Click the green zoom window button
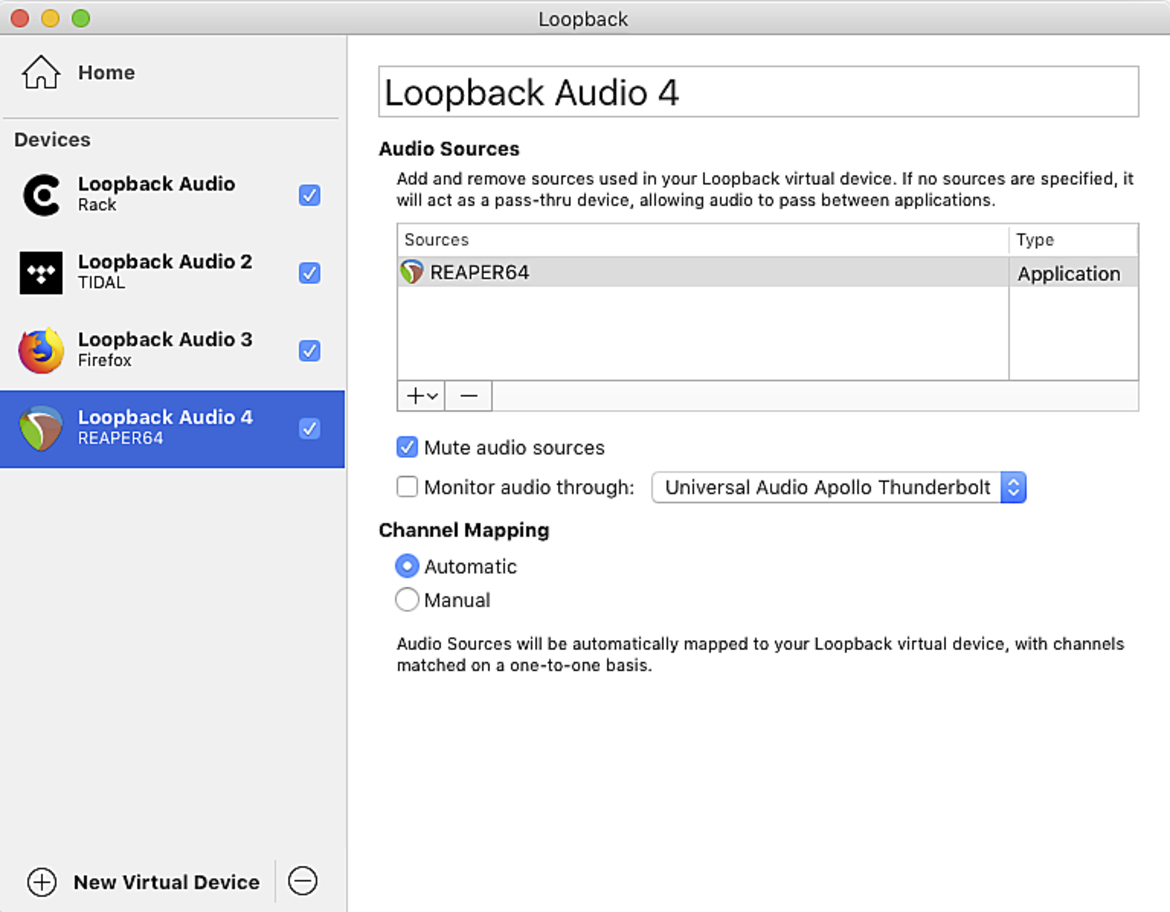The width and height of the screenshot is (1170, 912). pyautogui.click(x=81, y=18)
